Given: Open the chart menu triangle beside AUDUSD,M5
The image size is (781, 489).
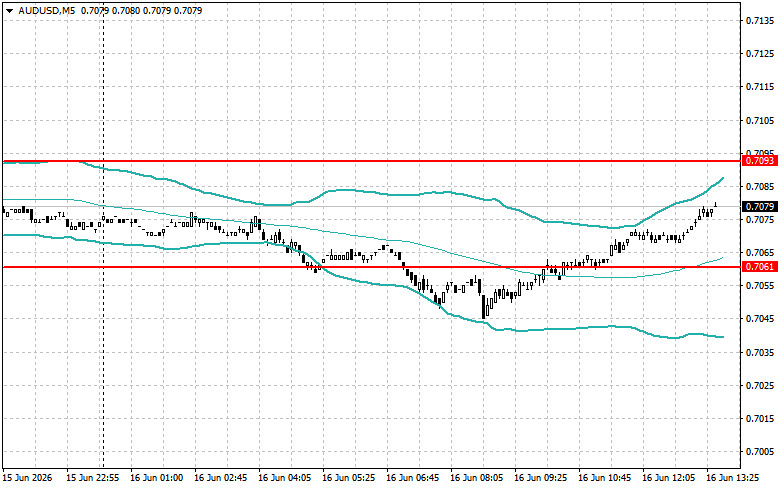Looking at the screenshot, I should coord(9,11).
